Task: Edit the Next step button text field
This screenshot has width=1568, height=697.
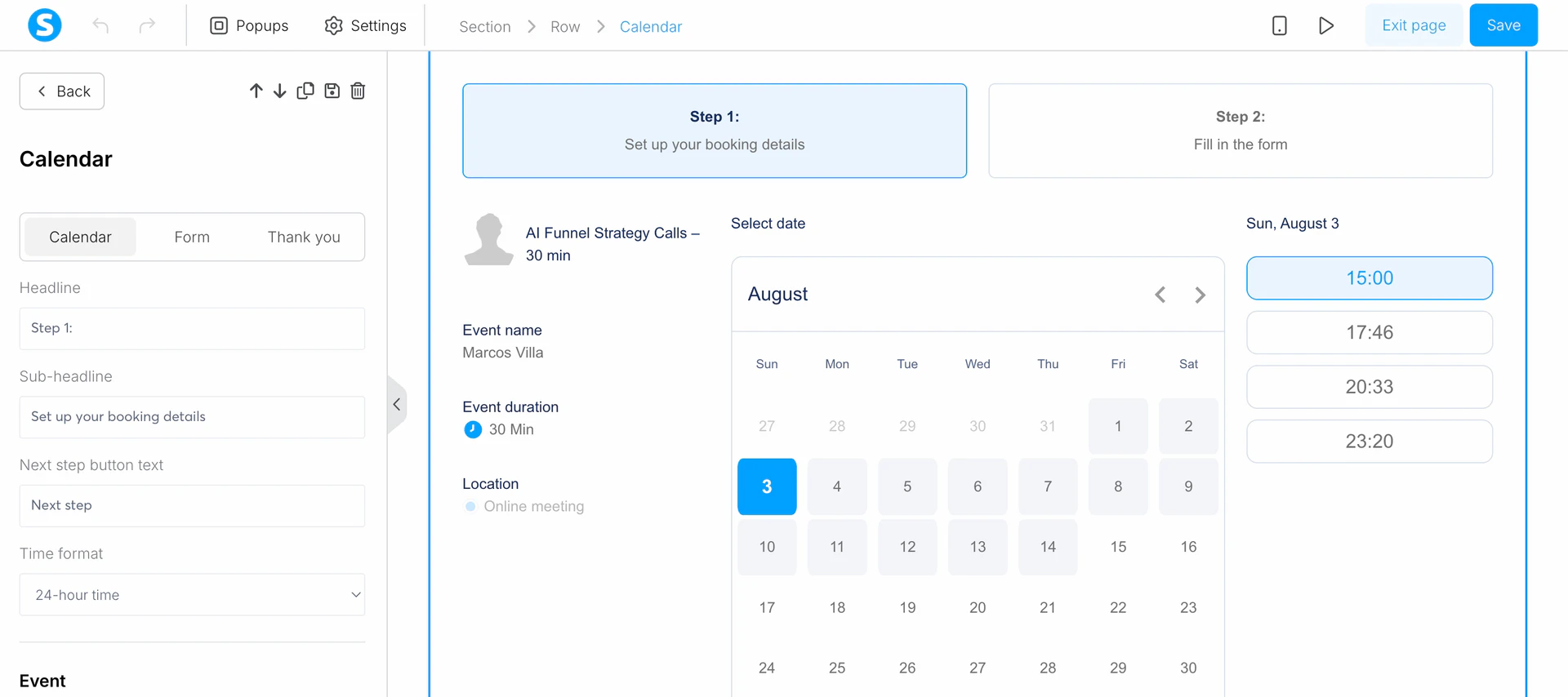Action: pos(191,505)
